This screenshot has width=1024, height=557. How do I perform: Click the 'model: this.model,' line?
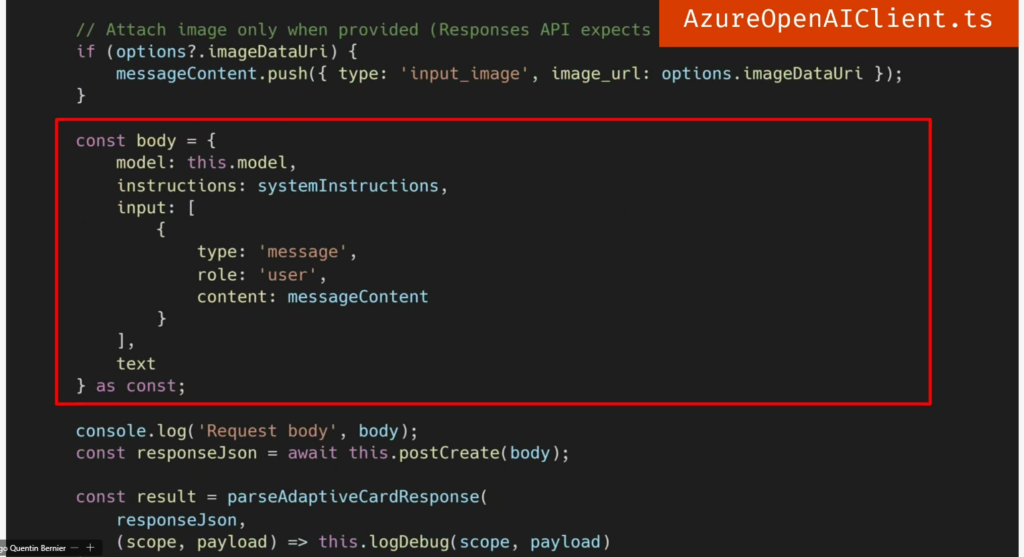click(x=207, y=163)
